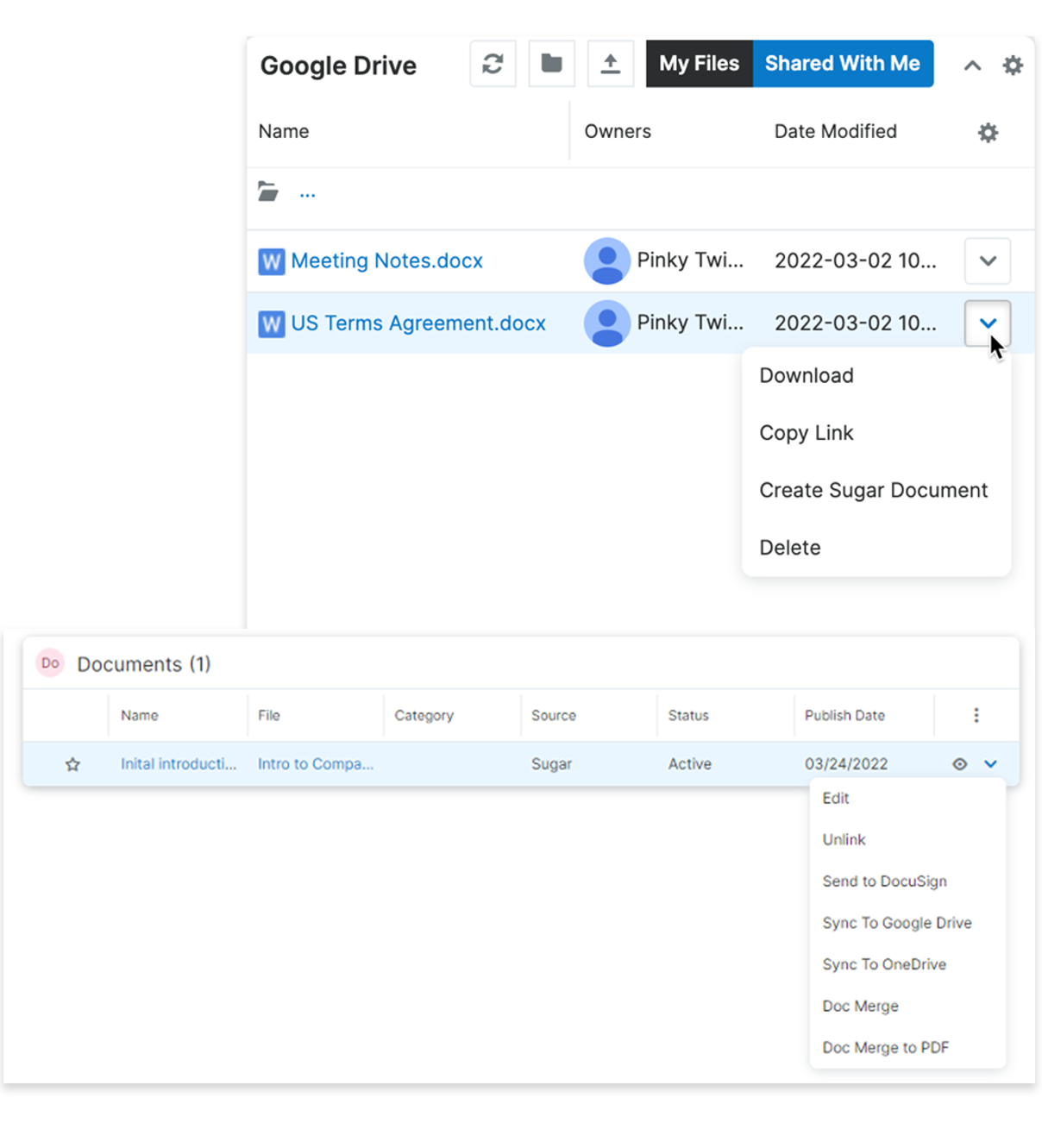
Task: Sort by the Date Modified column header
Action: point(835,132)
